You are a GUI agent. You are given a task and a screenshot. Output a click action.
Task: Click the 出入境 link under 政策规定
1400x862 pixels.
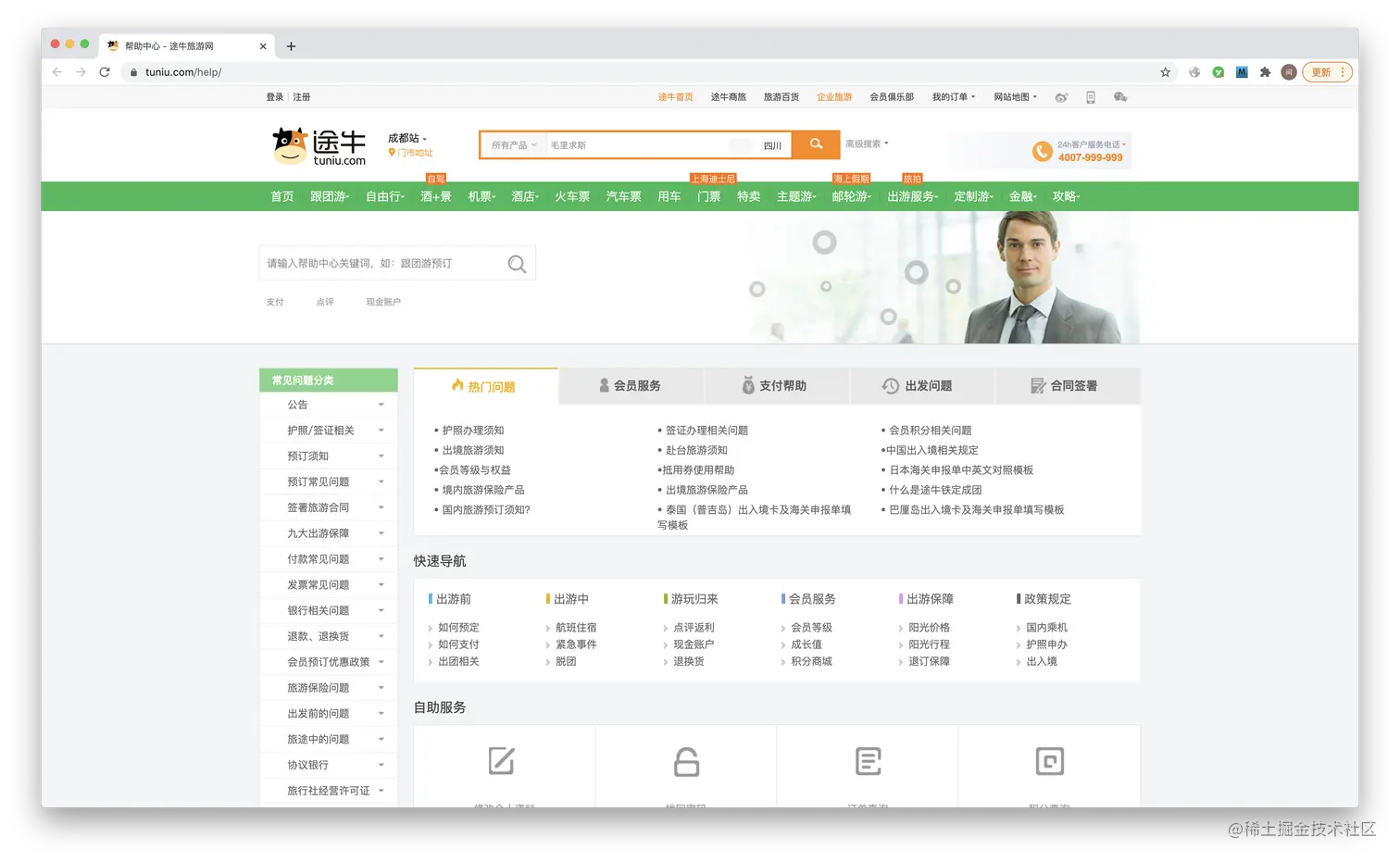click(x=1042, y=661)
